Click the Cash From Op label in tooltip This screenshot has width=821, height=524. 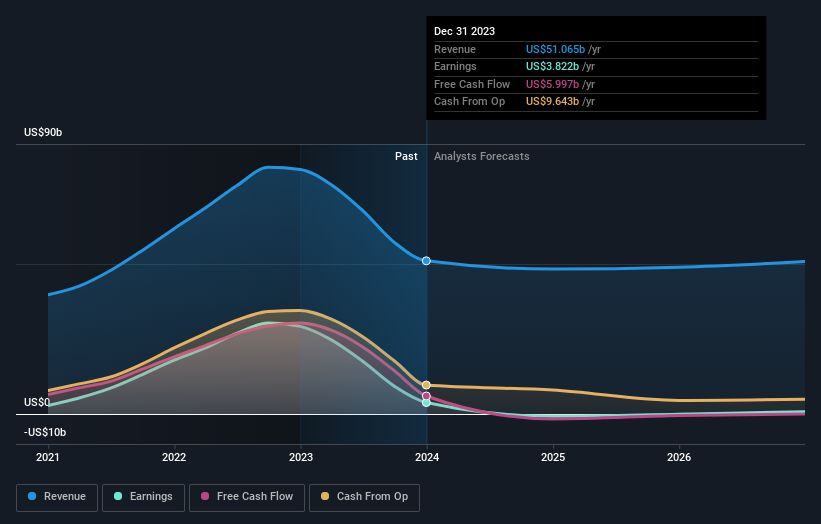tap(469, 102)
